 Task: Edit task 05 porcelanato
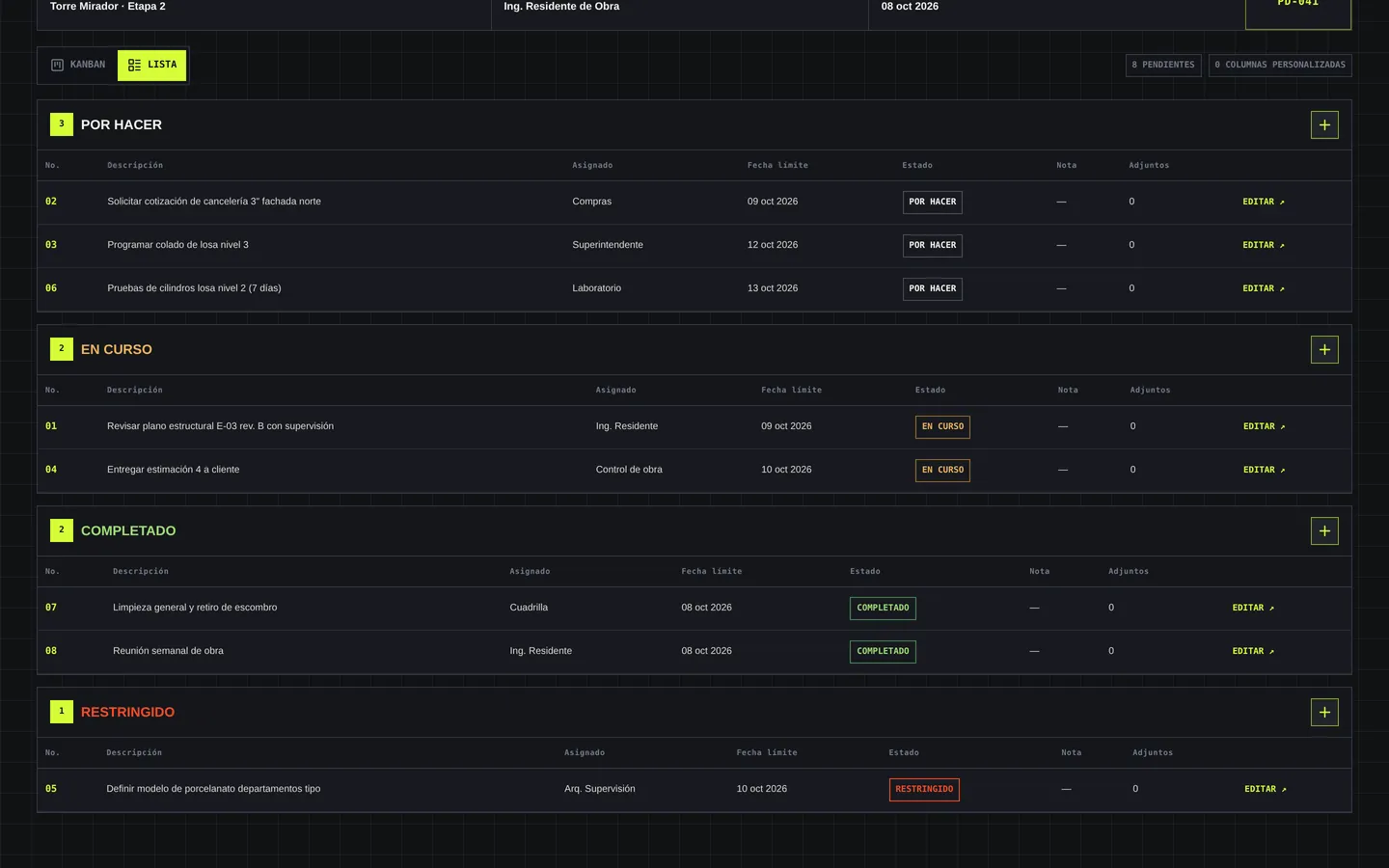(x=1266, y=790)
